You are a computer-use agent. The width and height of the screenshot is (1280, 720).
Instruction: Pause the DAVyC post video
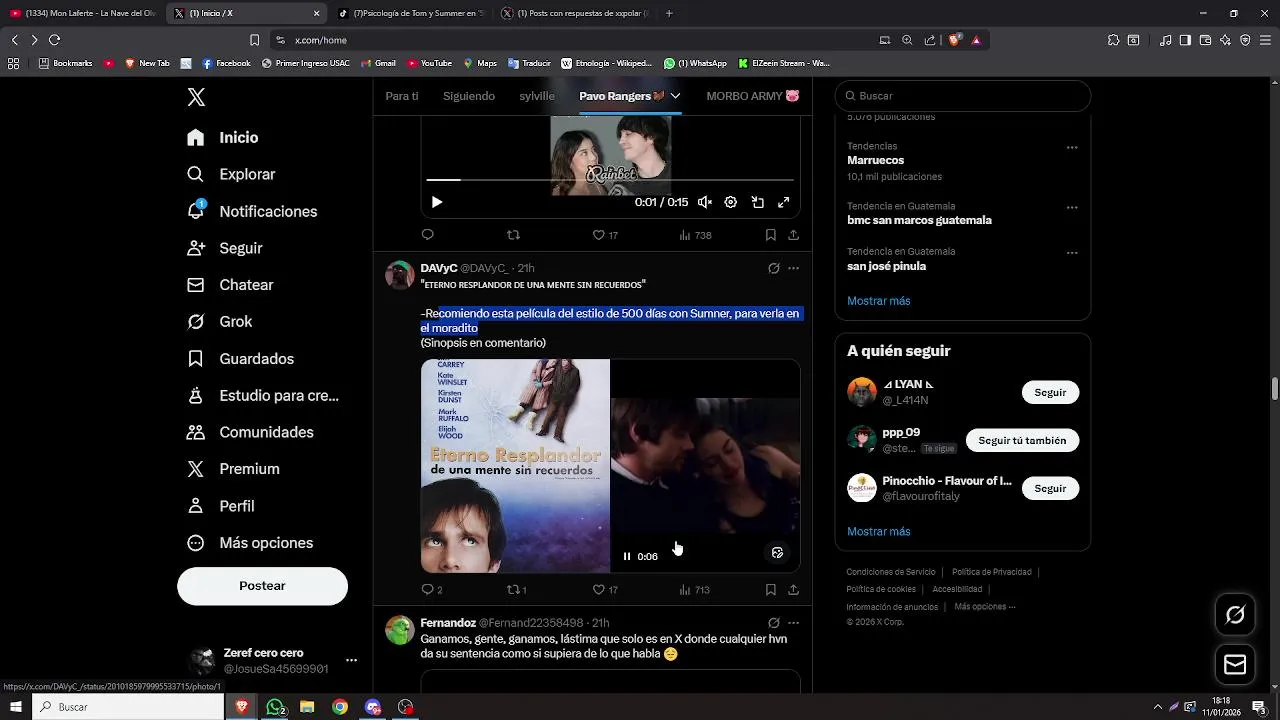tap(627, 557)
